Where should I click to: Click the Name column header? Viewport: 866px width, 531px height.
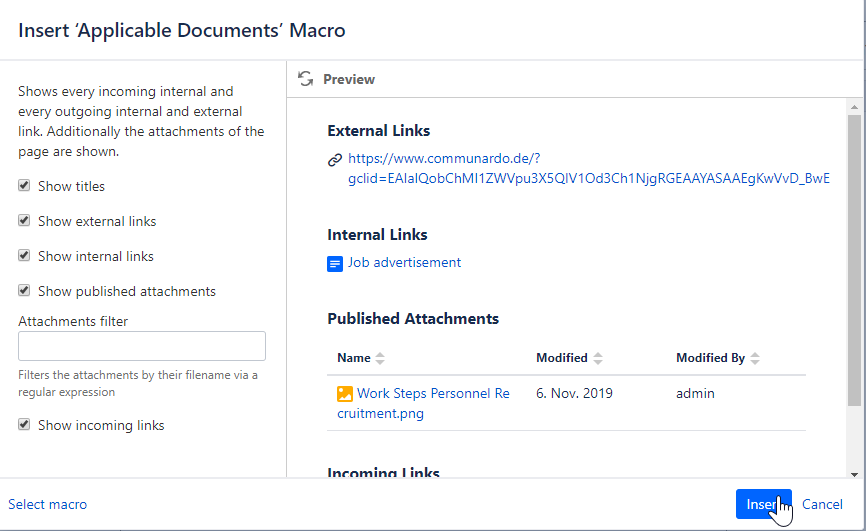354,358
